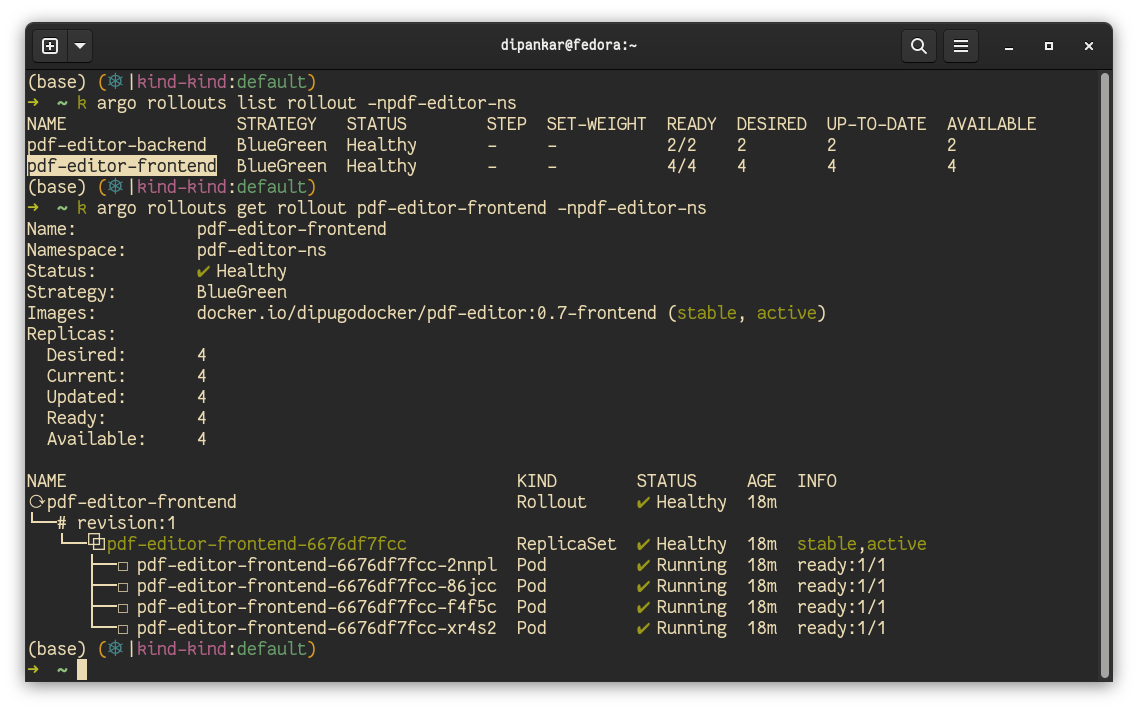Viewport: 1138px width, 710px height.
Task: Select pdf-editor-backend in rollout list
Action: point(117,145)
